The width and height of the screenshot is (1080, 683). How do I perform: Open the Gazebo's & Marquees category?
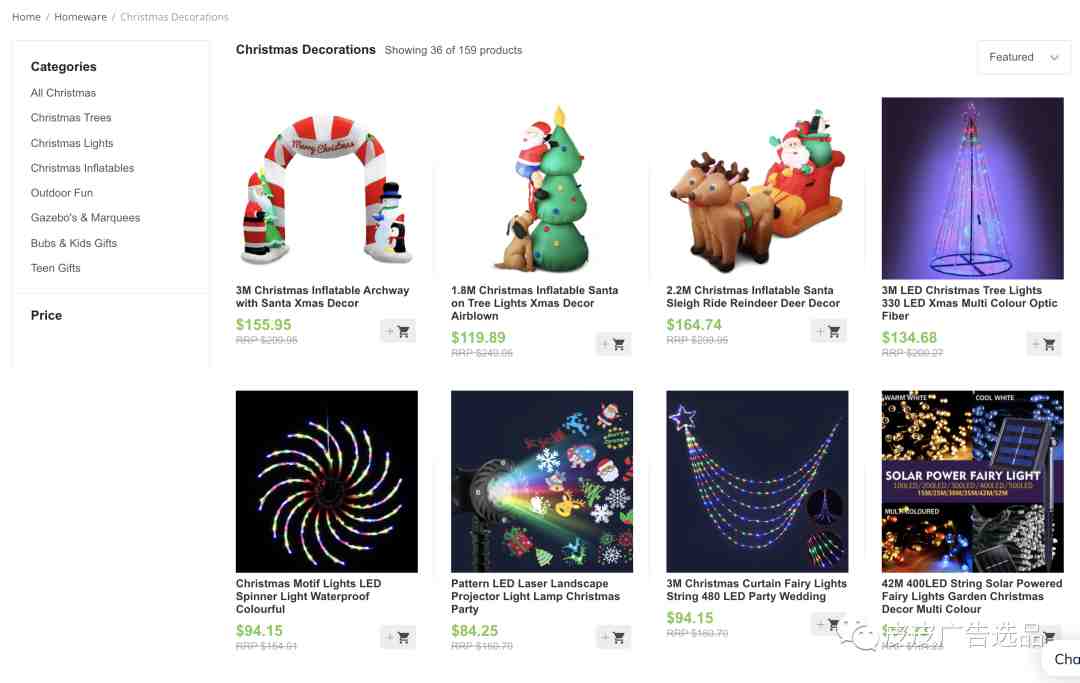85,218
